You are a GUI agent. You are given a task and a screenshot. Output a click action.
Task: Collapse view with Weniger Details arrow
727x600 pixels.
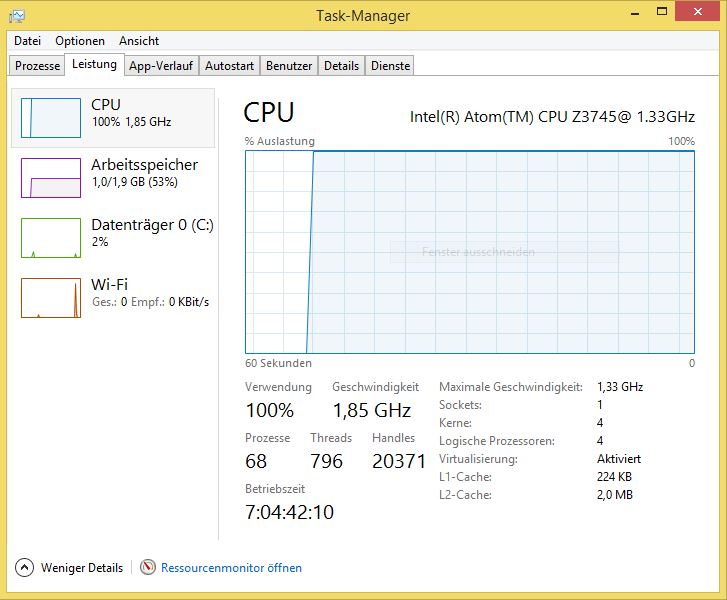point(25,567)
